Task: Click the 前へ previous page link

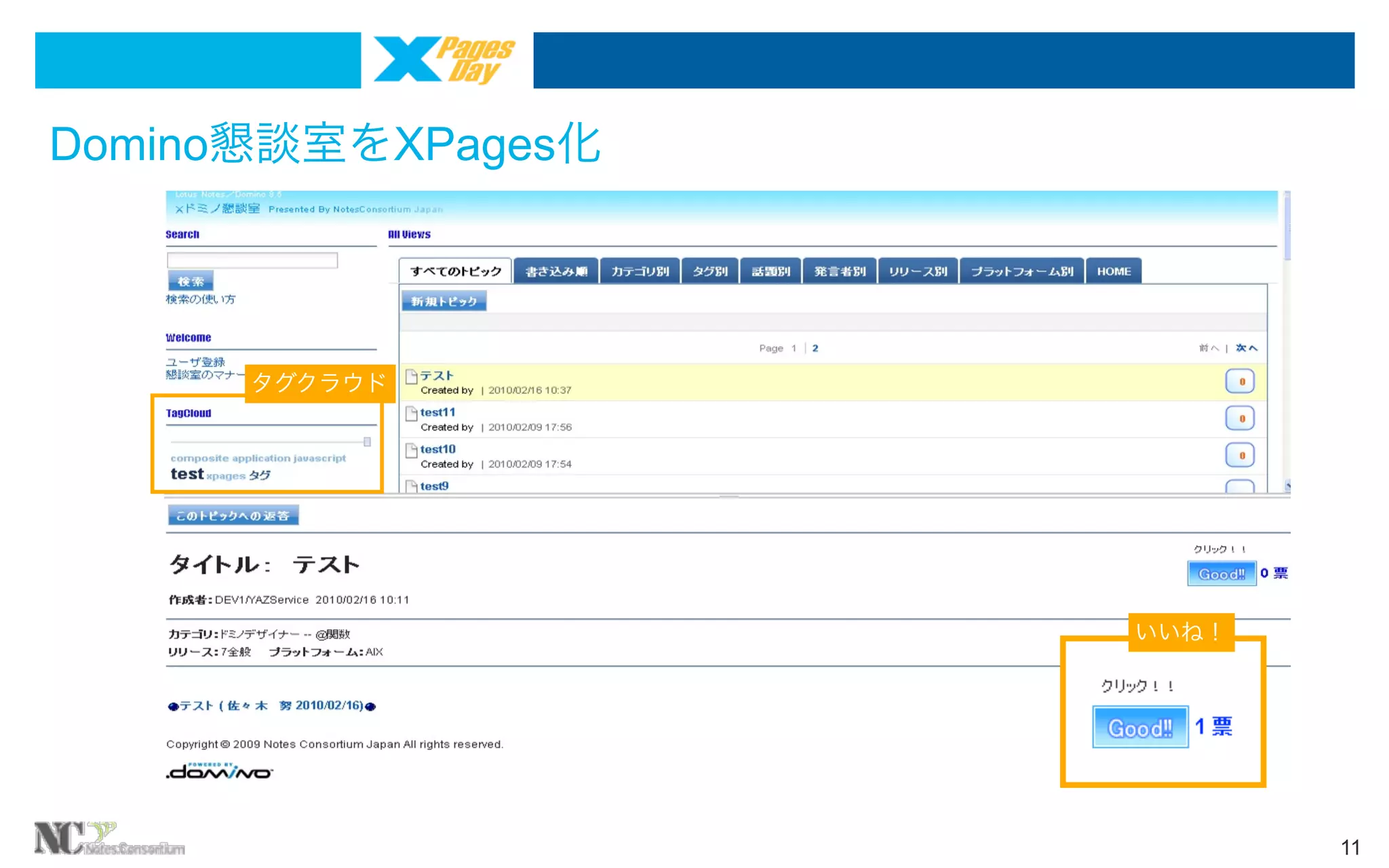Action: tap(1209, 348)
